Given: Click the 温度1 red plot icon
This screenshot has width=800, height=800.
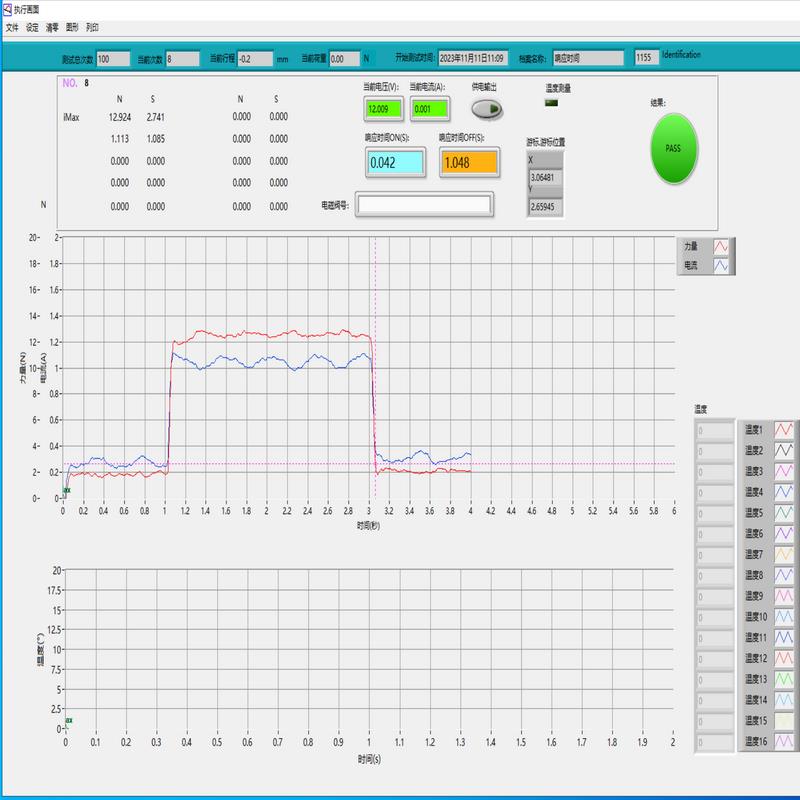Looking at the screenshot, I should [x=784, y=430].
